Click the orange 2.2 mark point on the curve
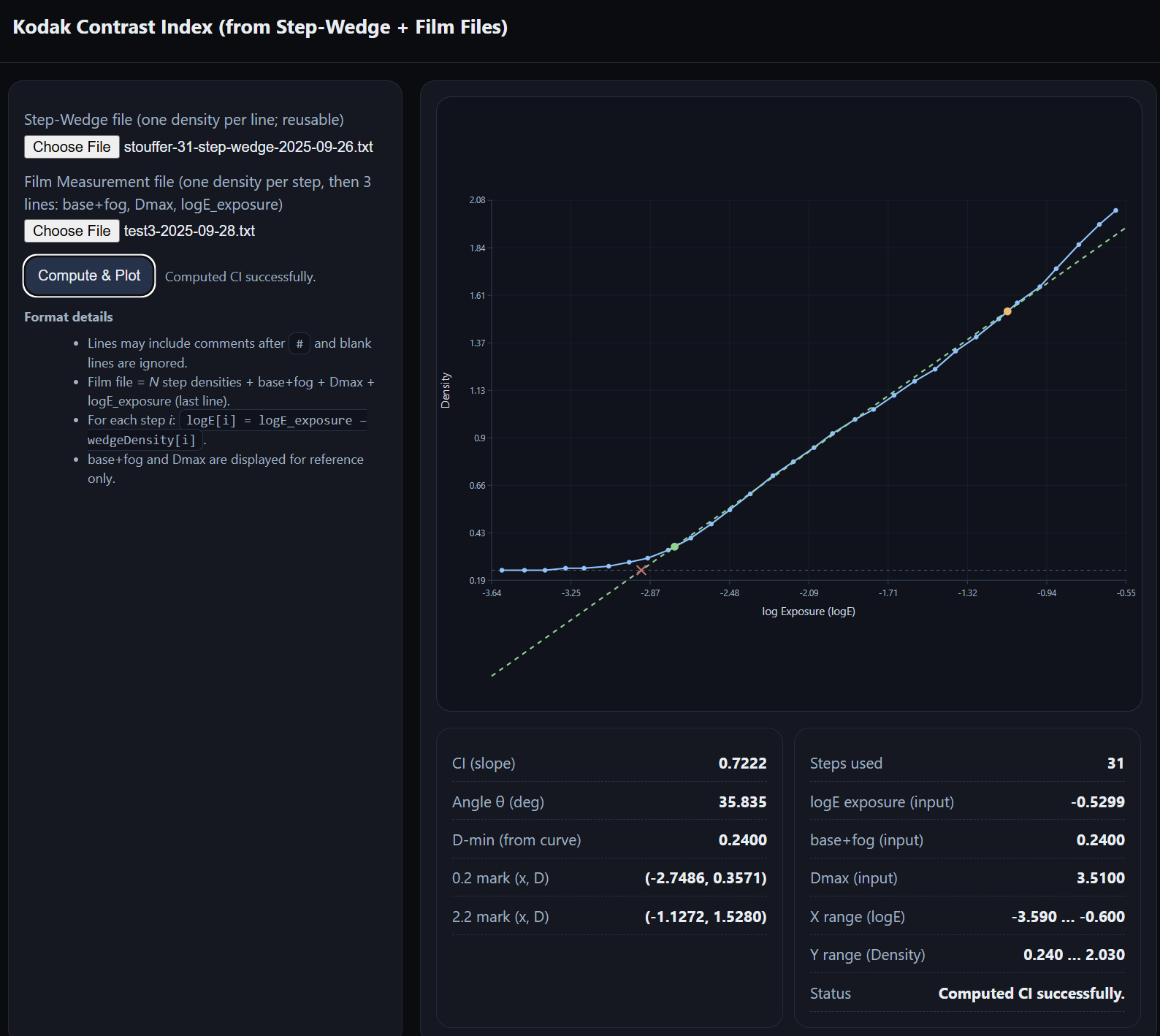The height and width of the screenshot is (1036, 1160). [1007, 311]
